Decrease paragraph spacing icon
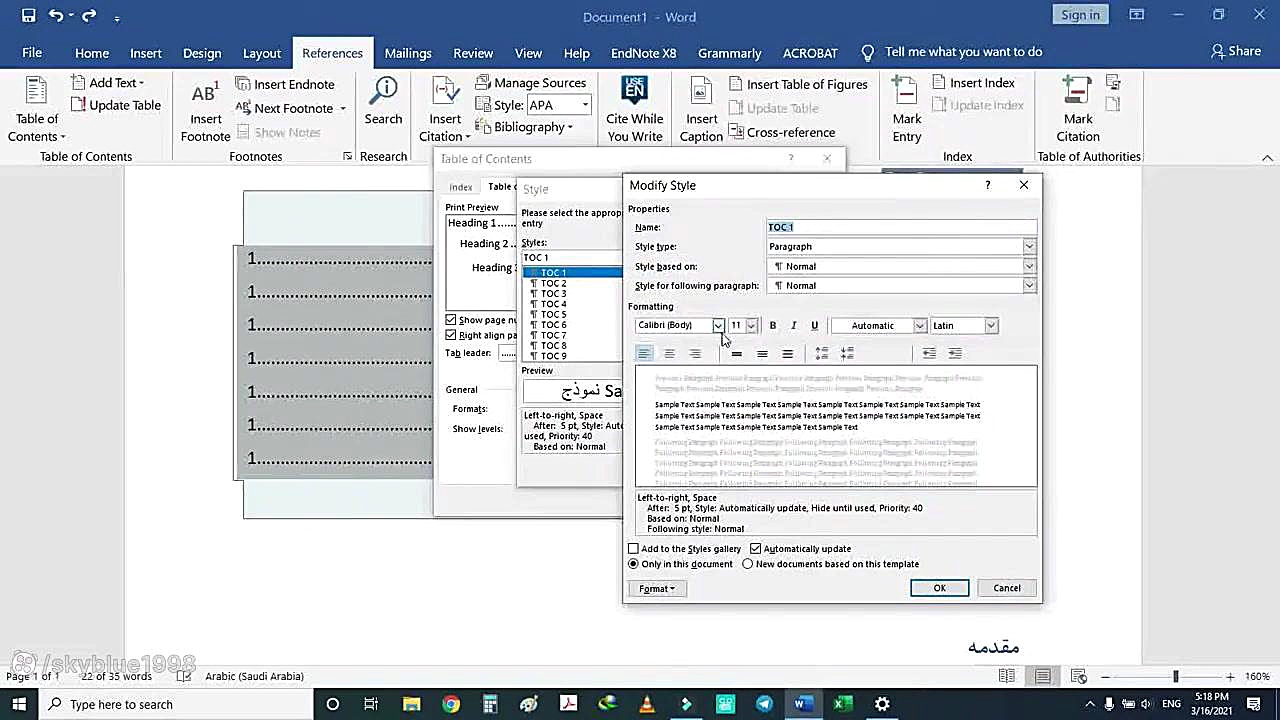Viewport: 1280px width, 720px height. point(847,353)
